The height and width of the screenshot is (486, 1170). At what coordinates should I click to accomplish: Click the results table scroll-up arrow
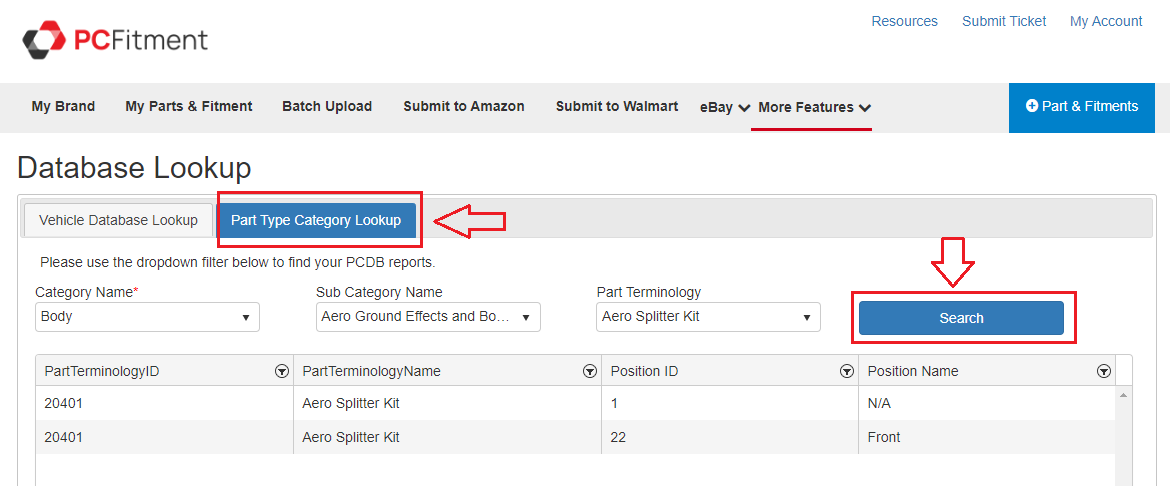click(x=1123, y=396)
